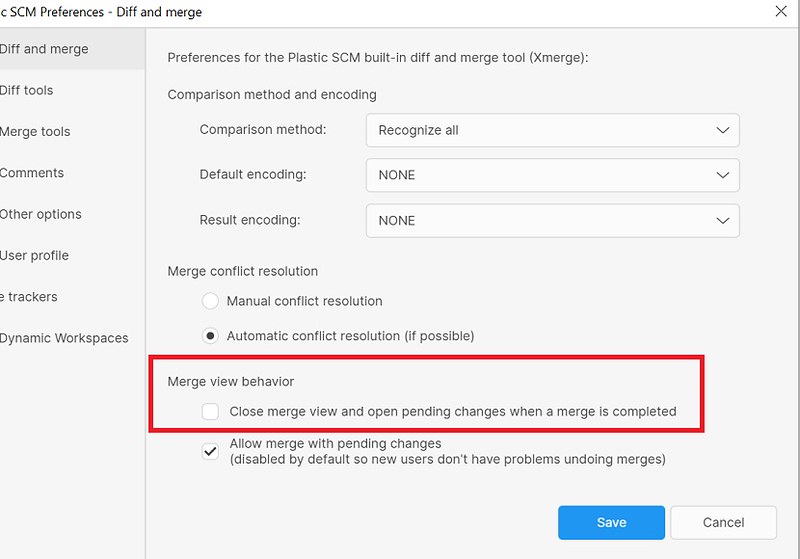The height and width of the screenshot is (559, 800).
Task: Enable Close merge view when merge completed
Action: pos(210,411)
